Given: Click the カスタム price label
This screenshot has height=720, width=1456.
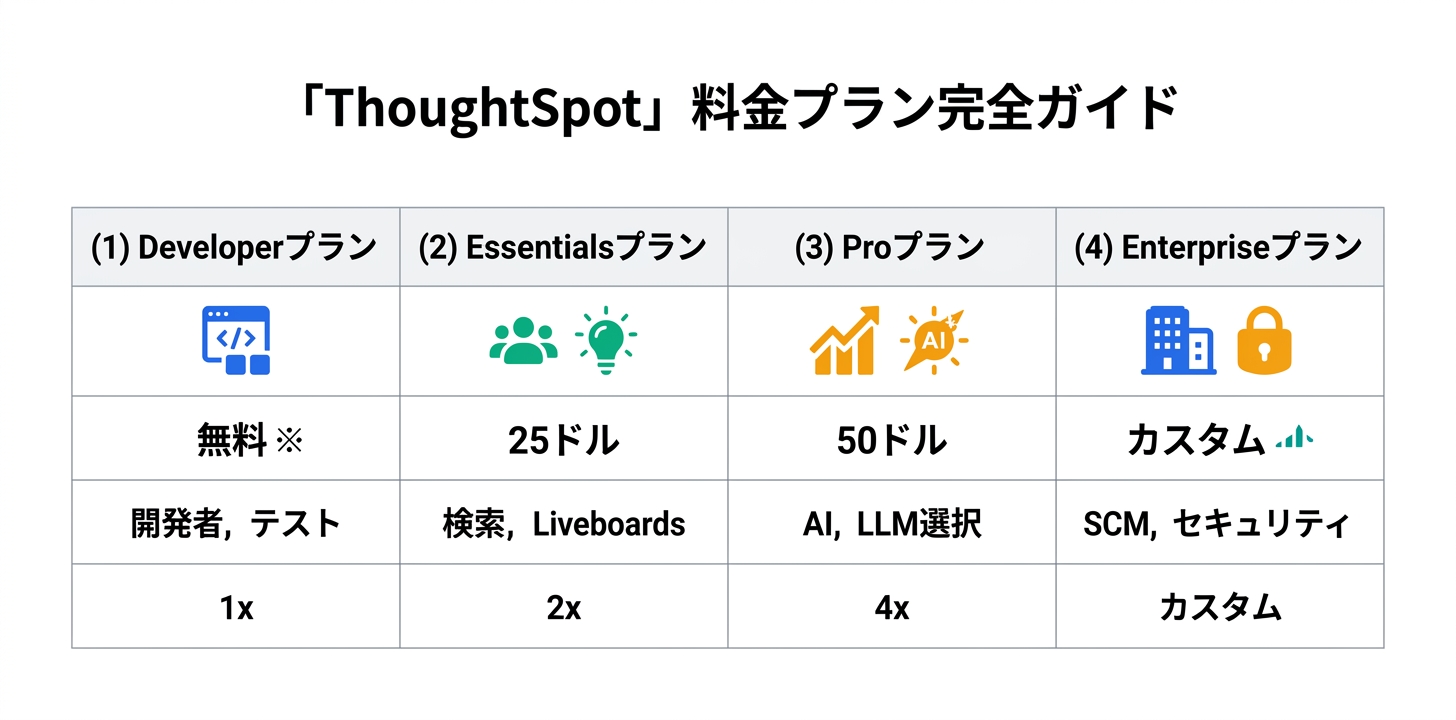Looking at the screenshot, I should (1196, 440).
